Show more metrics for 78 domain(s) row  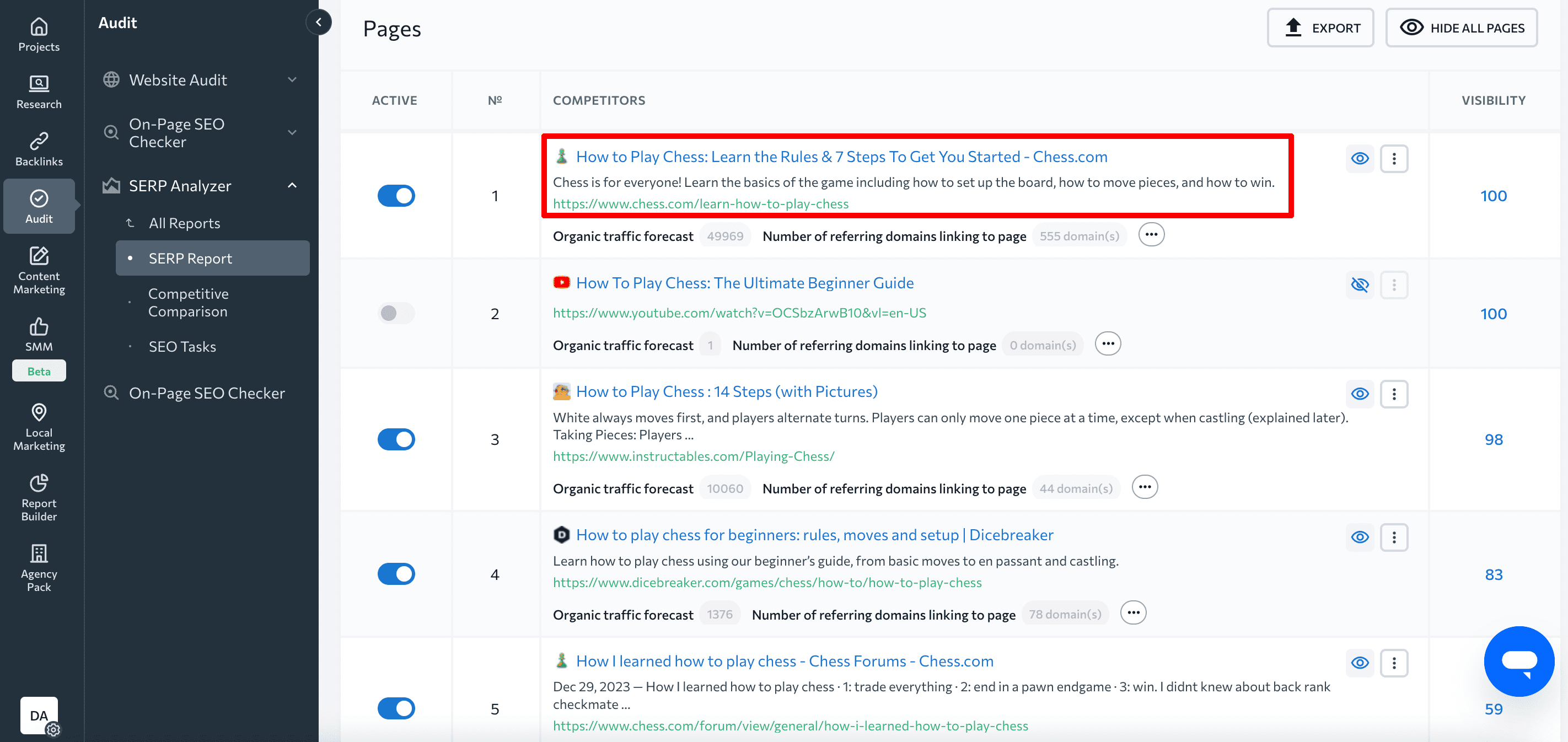(x=1133, y=613)
